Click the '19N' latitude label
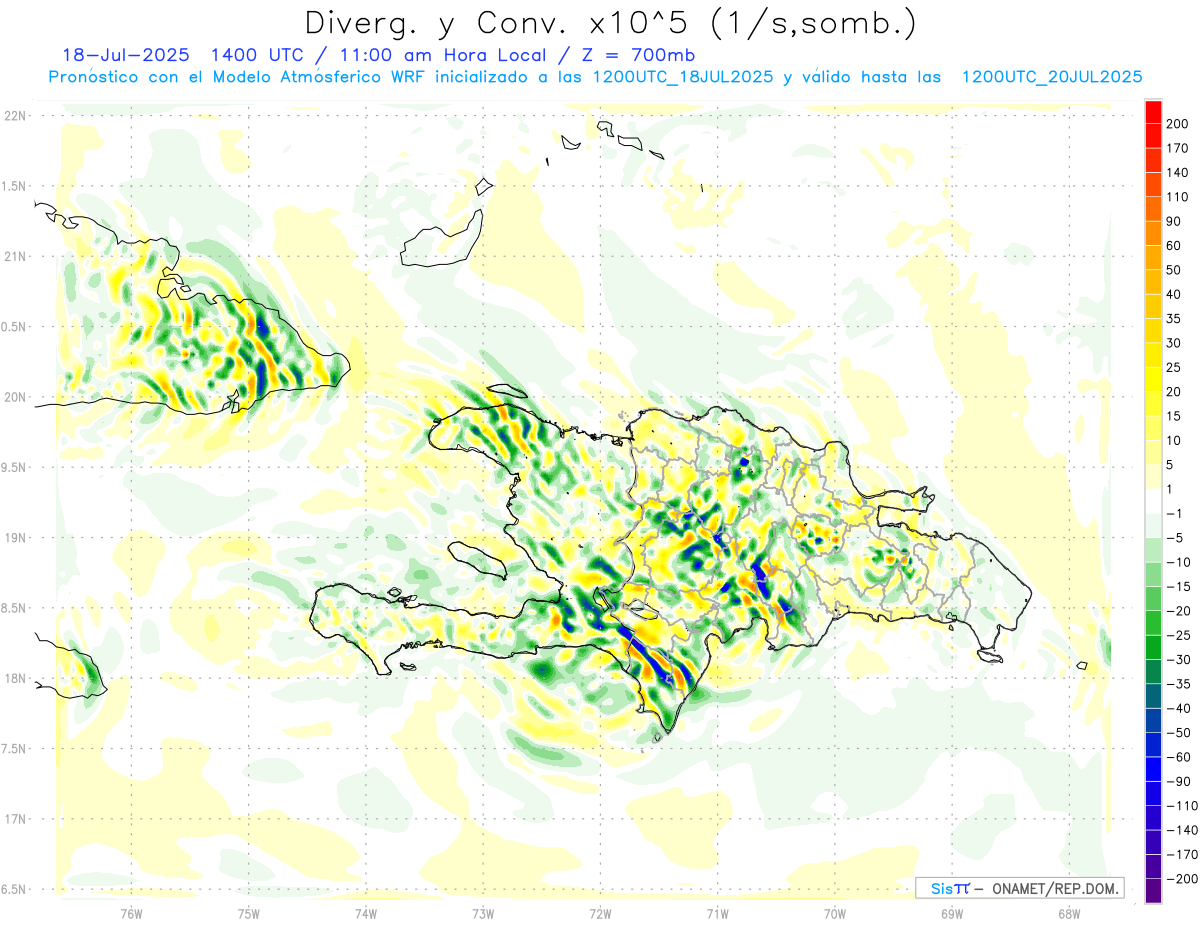1200x927 pixels. 15,538
